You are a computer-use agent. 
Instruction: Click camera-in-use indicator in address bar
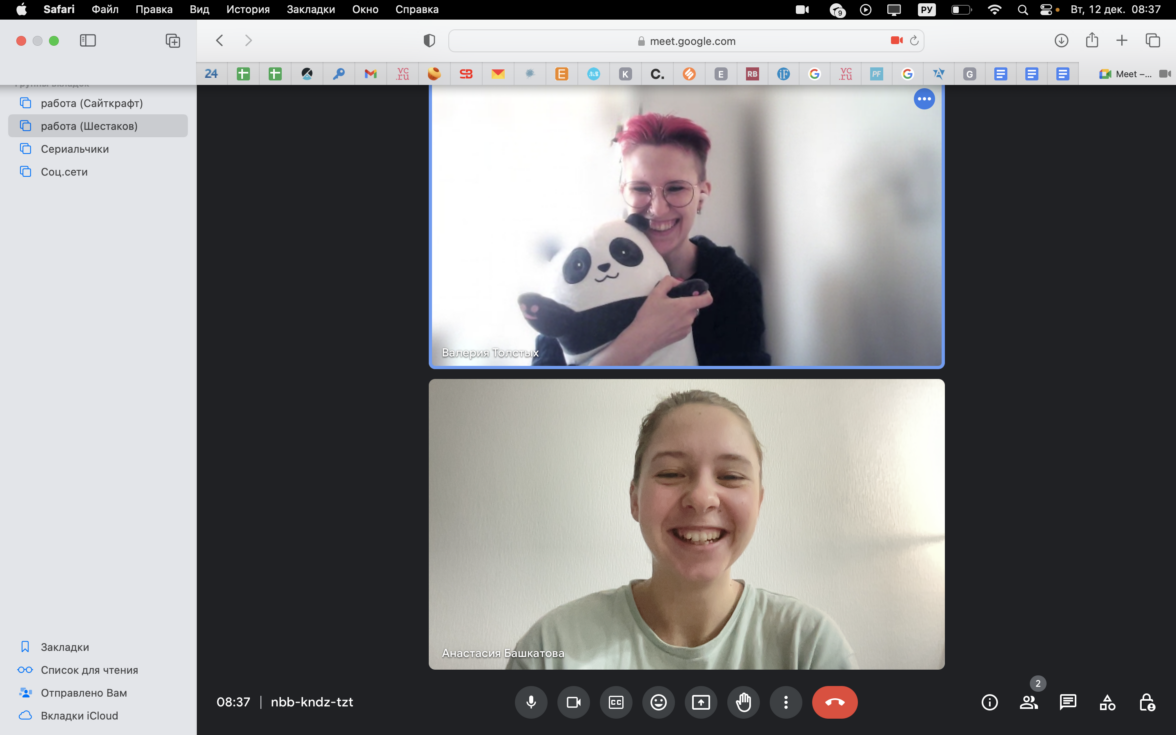click(x=896, y=40)
